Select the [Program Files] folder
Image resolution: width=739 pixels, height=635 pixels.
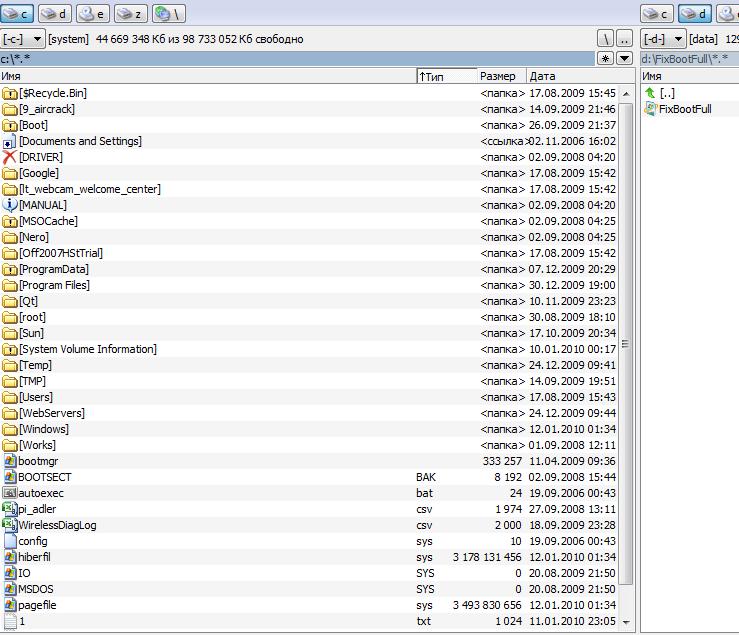point(54,285)
